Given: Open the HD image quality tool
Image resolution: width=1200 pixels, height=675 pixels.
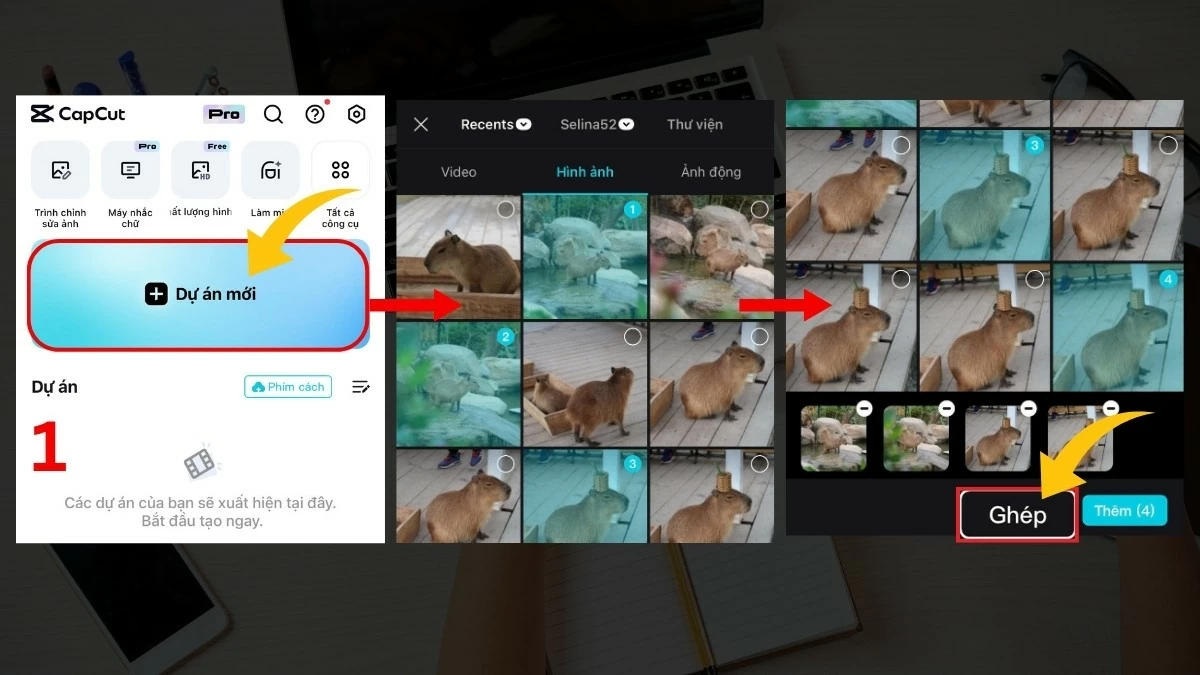Looking at the screenshot, I should [200, 171].
